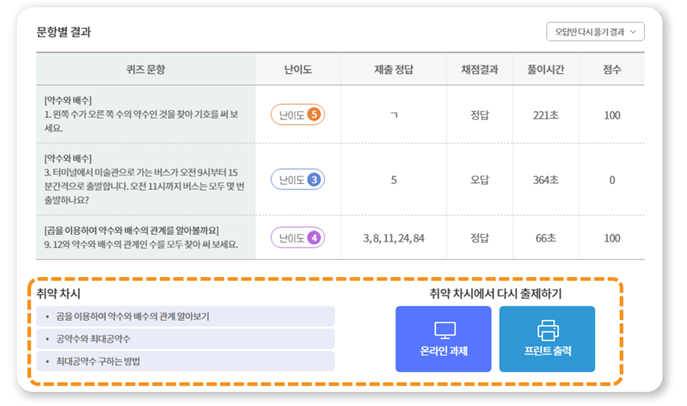Select weak lesson 최대공약수 구하는 방법

click(185, 361)
